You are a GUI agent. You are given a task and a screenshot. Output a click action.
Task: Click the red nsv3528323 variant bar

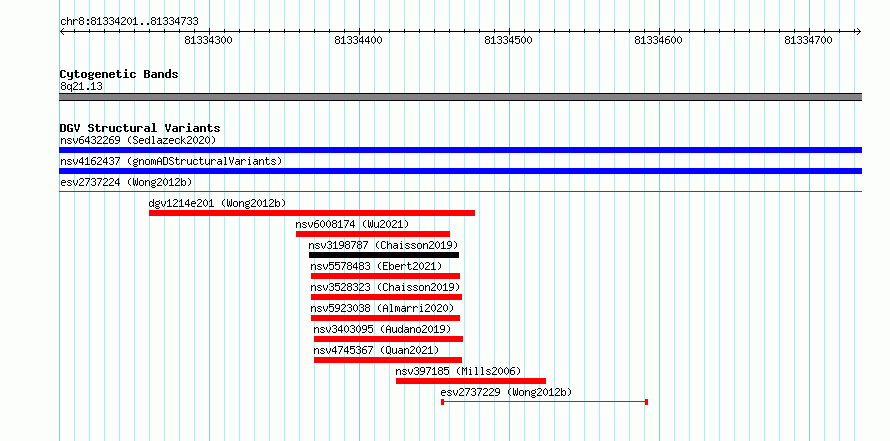click(x=386, y=297)
